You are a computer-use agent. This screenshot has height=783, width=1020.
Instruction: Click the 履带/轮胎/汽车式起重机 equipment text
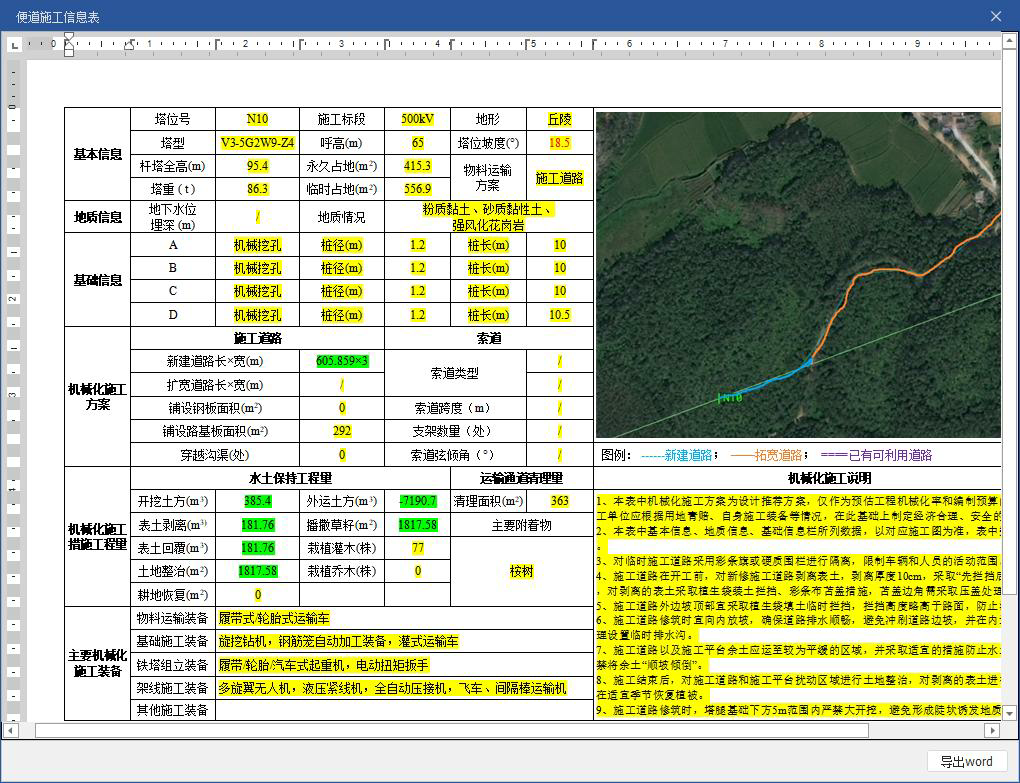click(324, 665)
